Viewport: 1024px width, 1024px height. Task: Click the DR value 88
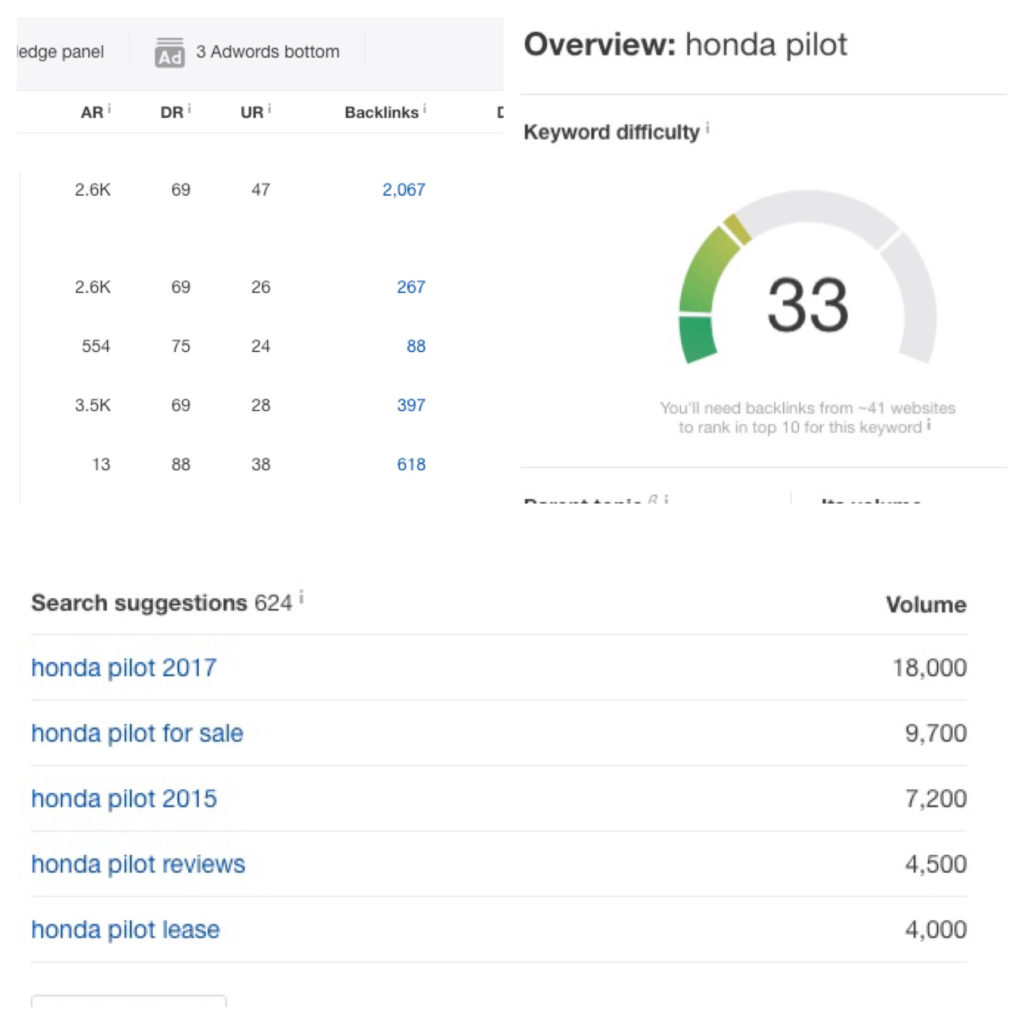point(181,465)
